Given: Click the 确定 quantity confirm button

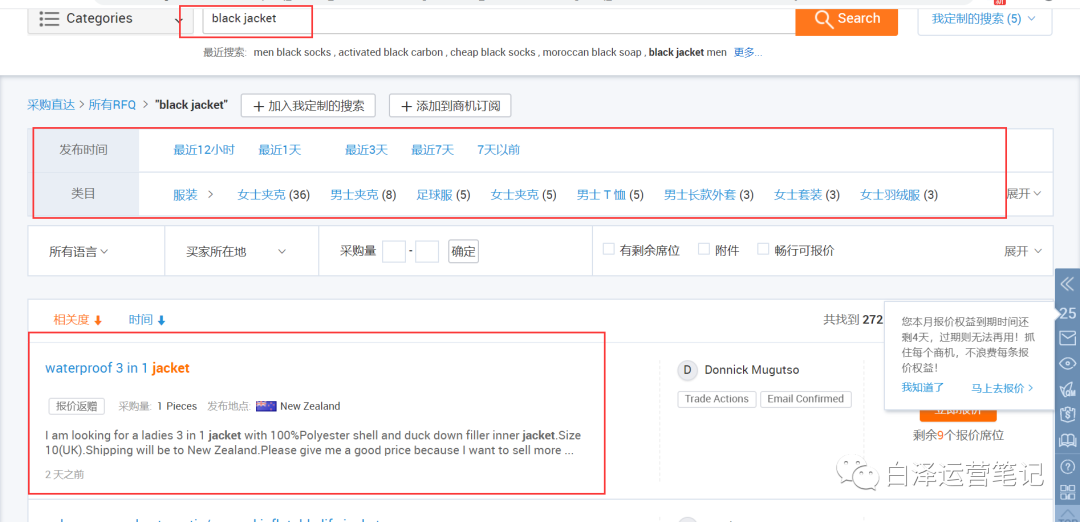Looking at the screenshot, I should click(464, 251).
